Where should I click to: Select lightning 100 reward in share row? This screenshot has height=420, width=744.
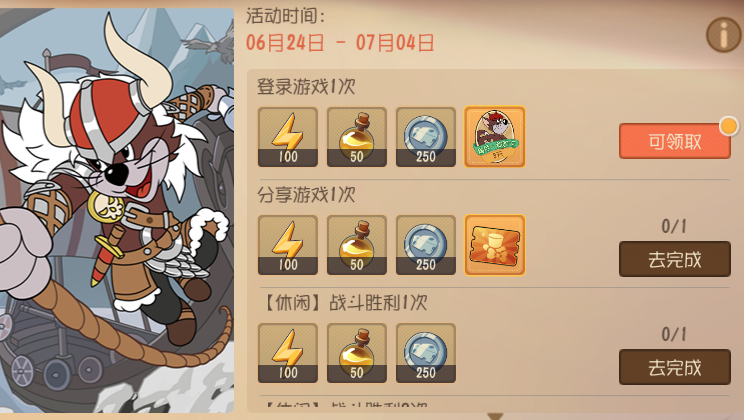[288, 245]
